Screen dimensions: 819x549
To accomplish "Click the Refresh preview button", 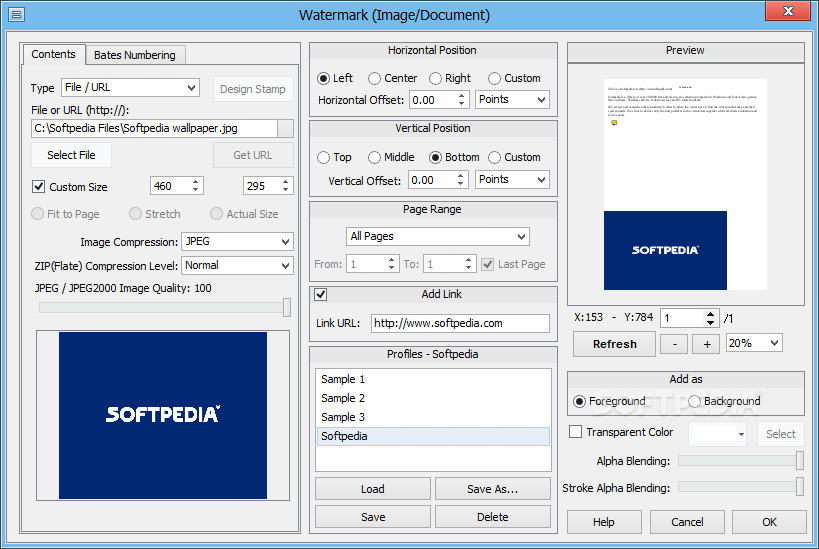I will click(x=614, y=344).
